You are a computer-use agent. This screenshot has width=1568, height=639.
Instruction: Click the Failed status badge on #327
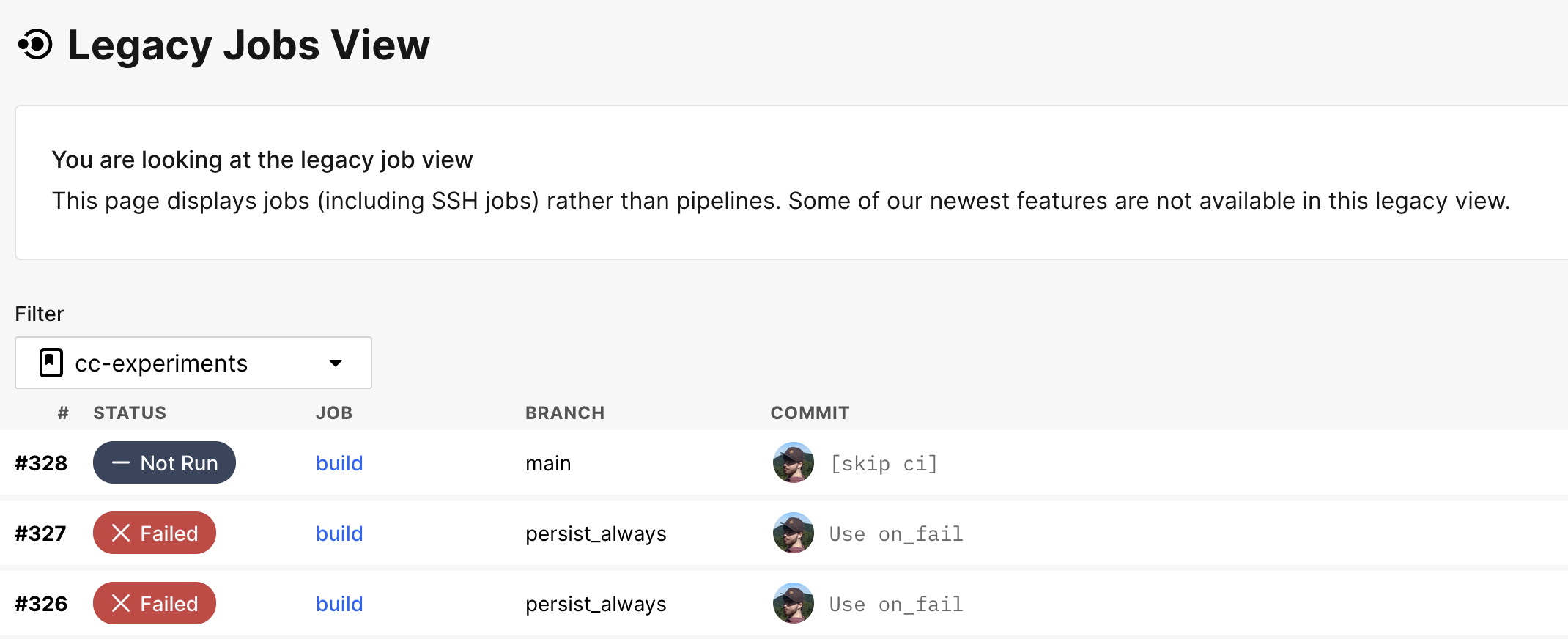(x=155, y=533)
